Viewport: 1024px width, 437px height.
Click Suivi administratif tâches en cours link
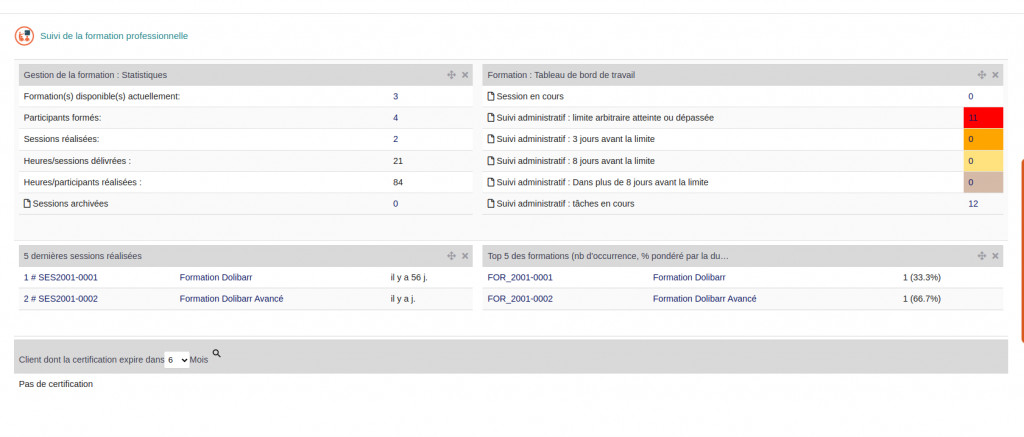click(565, 203)
